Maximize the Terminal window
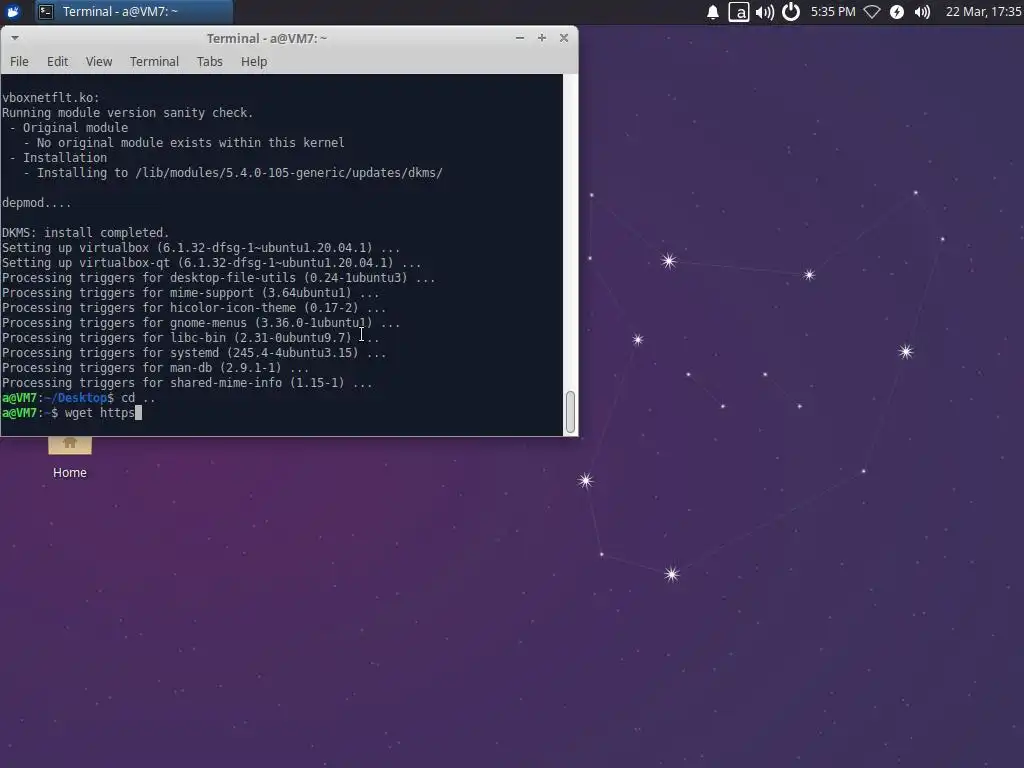Screen dimensions: 1024x768 [541, 38]
